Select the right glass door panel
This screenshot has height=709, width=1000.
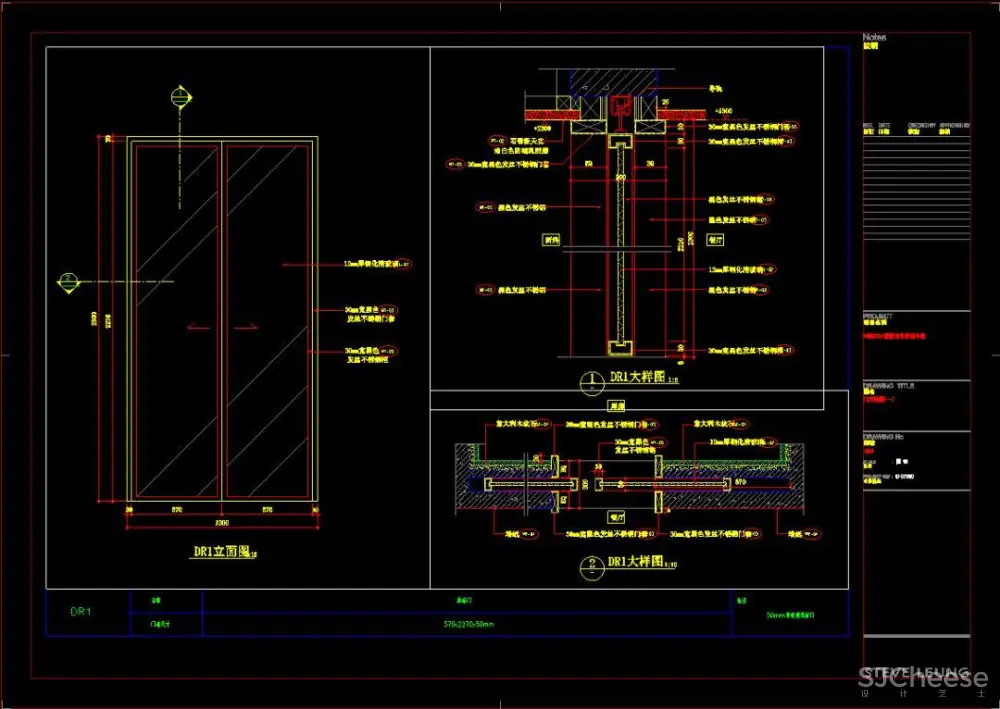click(x=267, y=320)
